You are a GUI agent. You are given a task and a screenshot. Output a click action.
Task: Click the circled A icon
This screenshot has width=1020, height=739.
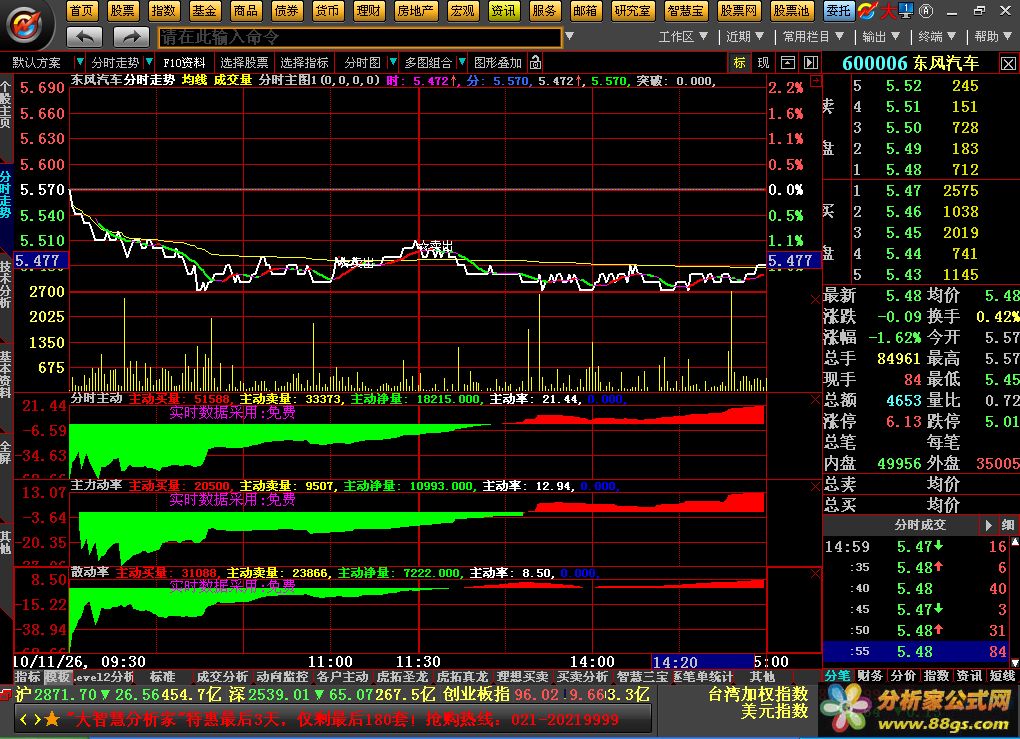pyautogui.click(x=926, y=10)
